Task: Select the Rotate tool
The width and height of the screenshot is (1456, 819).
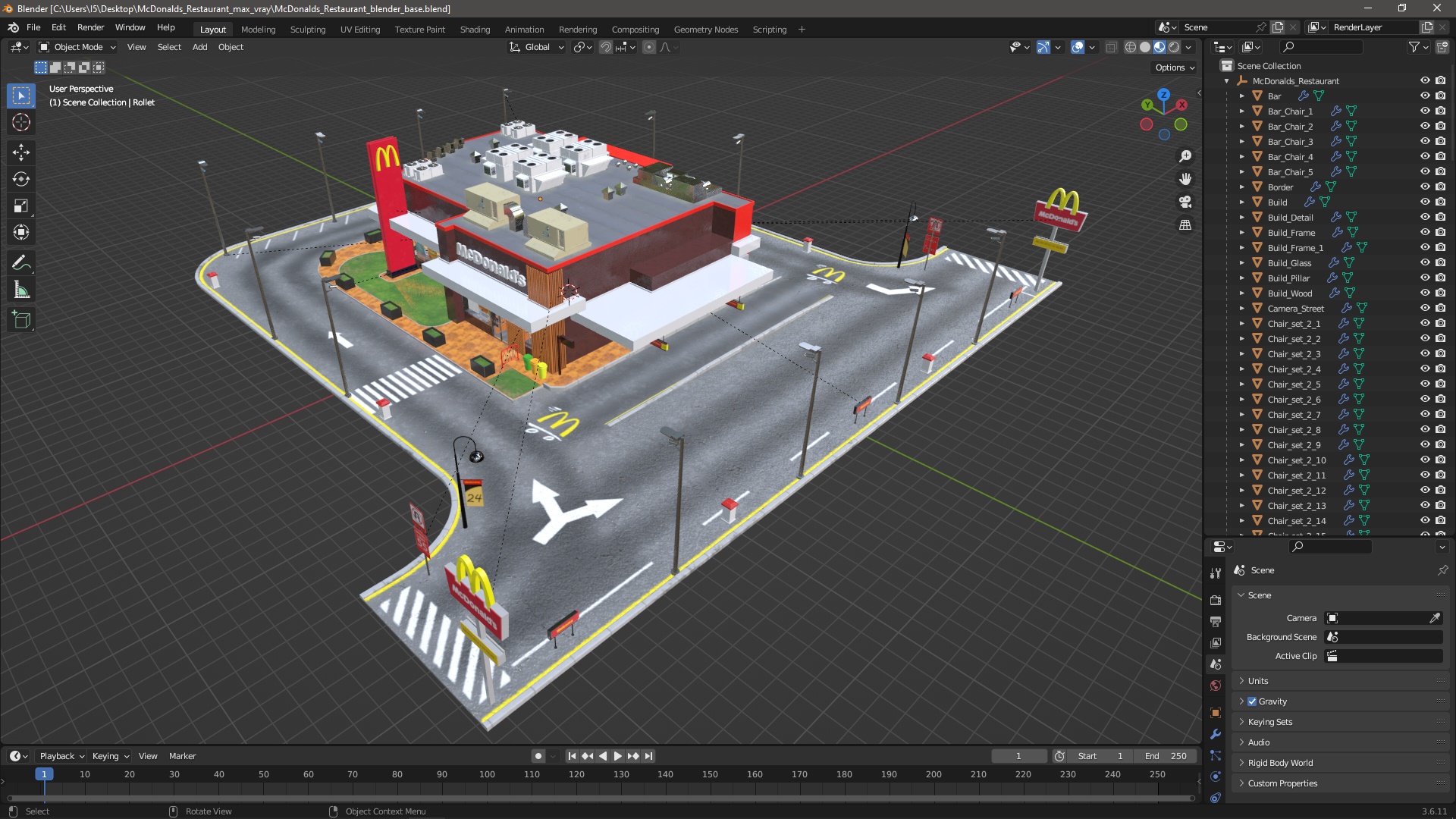Action: pos(21,179)
